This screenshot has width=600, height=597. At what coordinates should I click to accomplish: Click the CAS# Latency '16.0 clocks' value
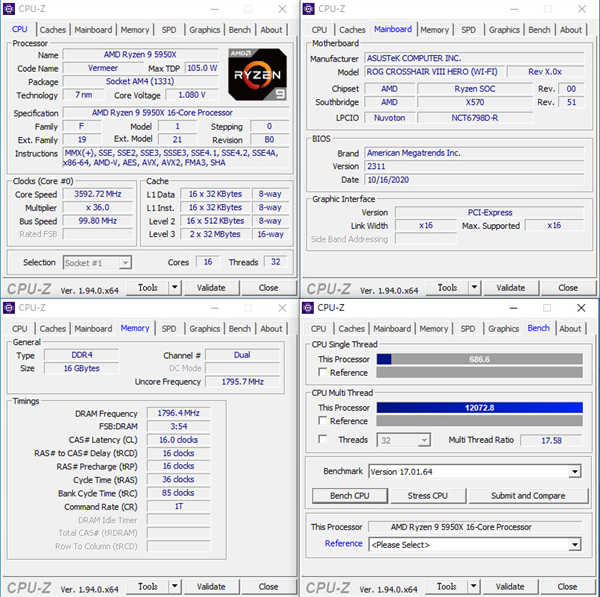pos(178,440)
